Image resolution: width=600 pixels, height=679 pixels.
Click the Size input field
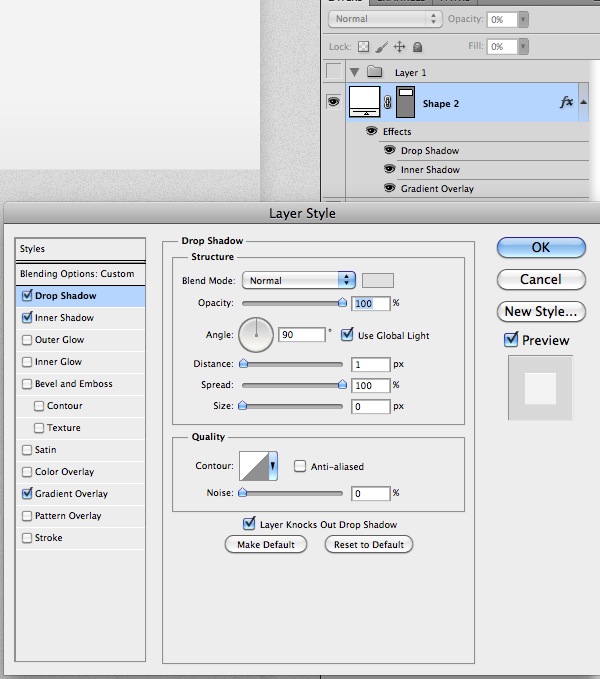[x=371, y=406]
